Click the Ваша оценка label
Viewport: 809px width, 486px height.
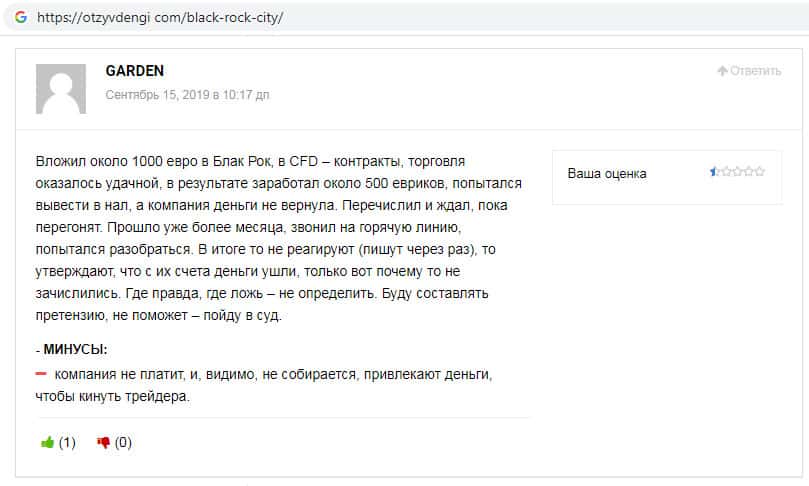[x=607, y=173]
